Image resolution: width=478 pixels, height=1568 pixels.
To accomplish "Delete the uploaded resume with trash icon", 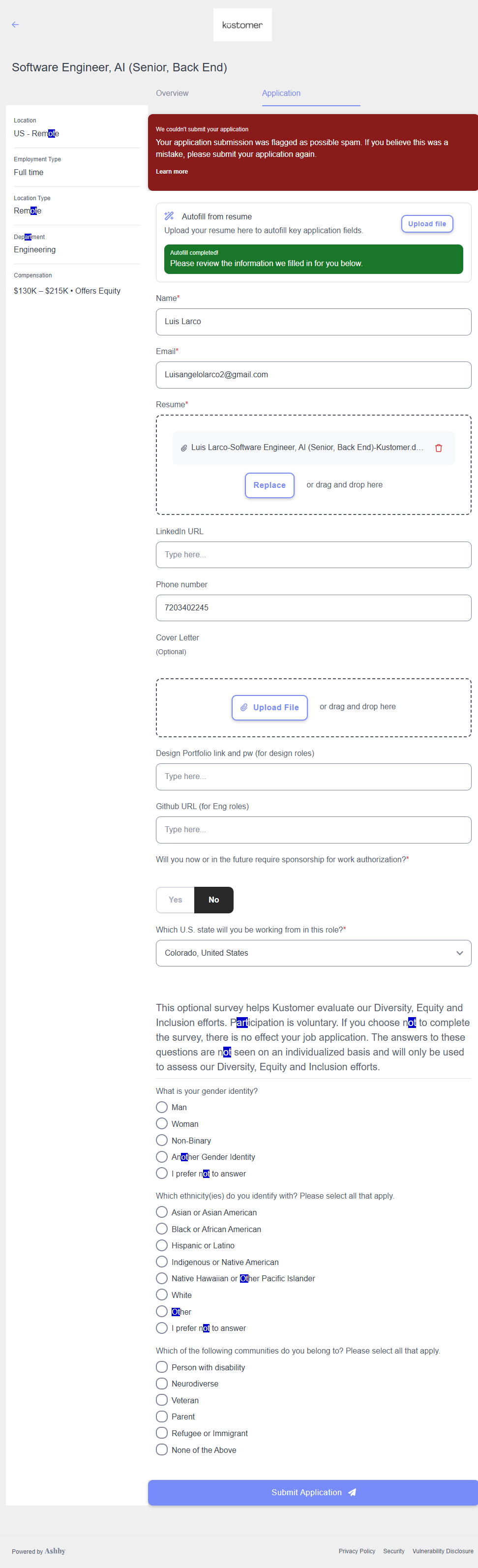I will tap(439, 448).
